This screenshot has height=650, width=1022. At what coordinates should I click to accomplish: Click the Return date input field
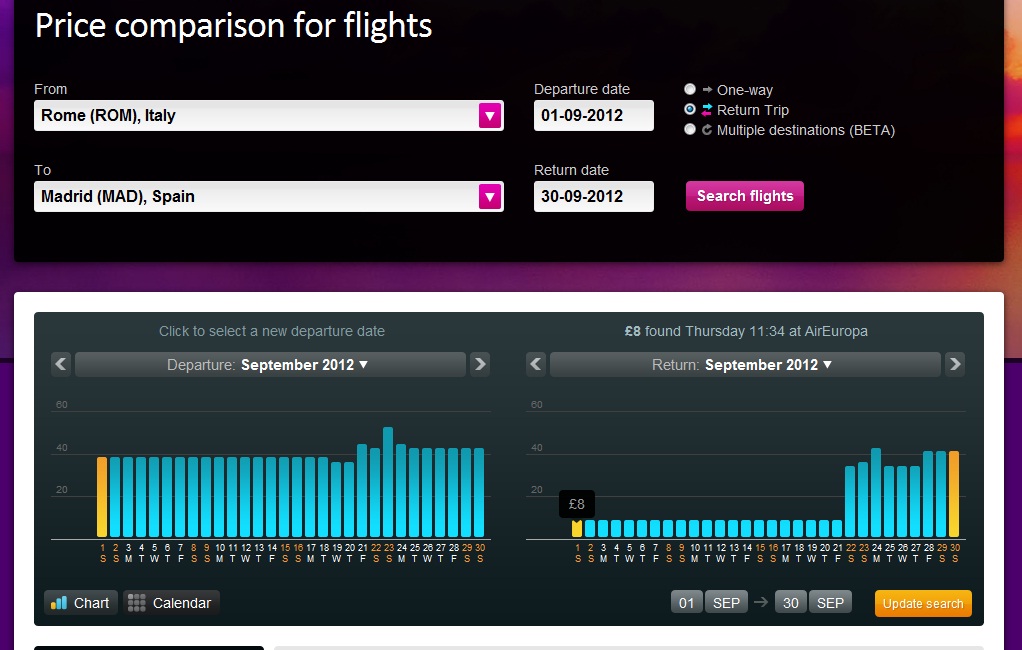[x=594, y=196]
